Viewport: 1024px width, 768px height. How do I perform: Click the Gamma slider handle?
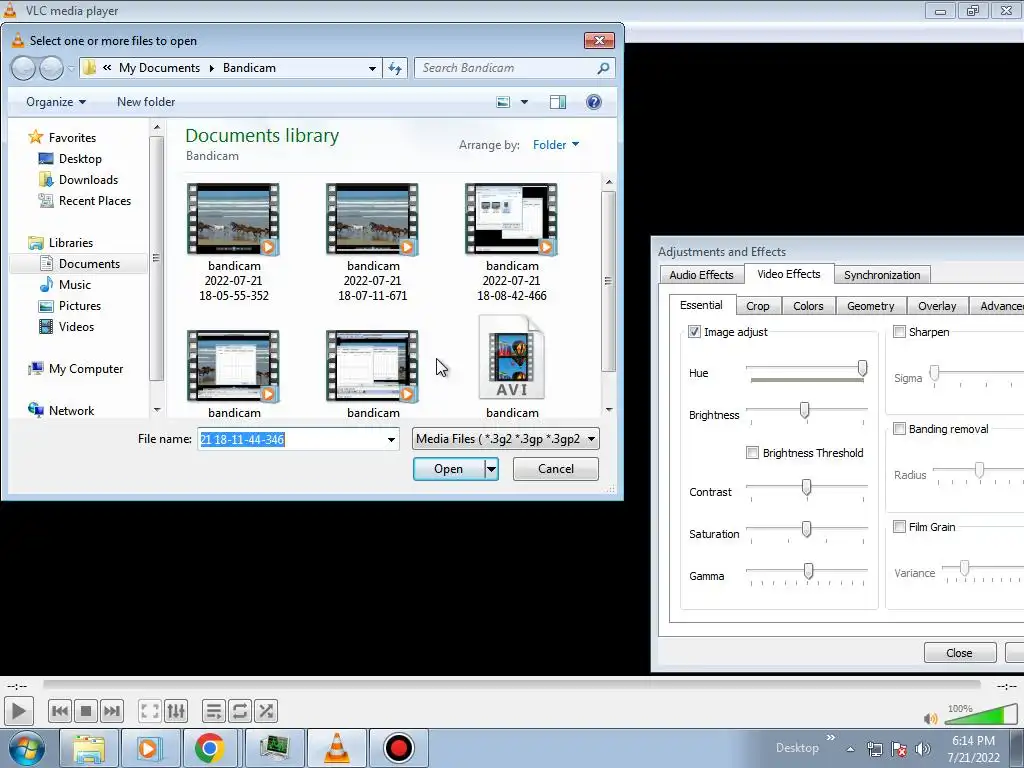[x=808, y=571]
